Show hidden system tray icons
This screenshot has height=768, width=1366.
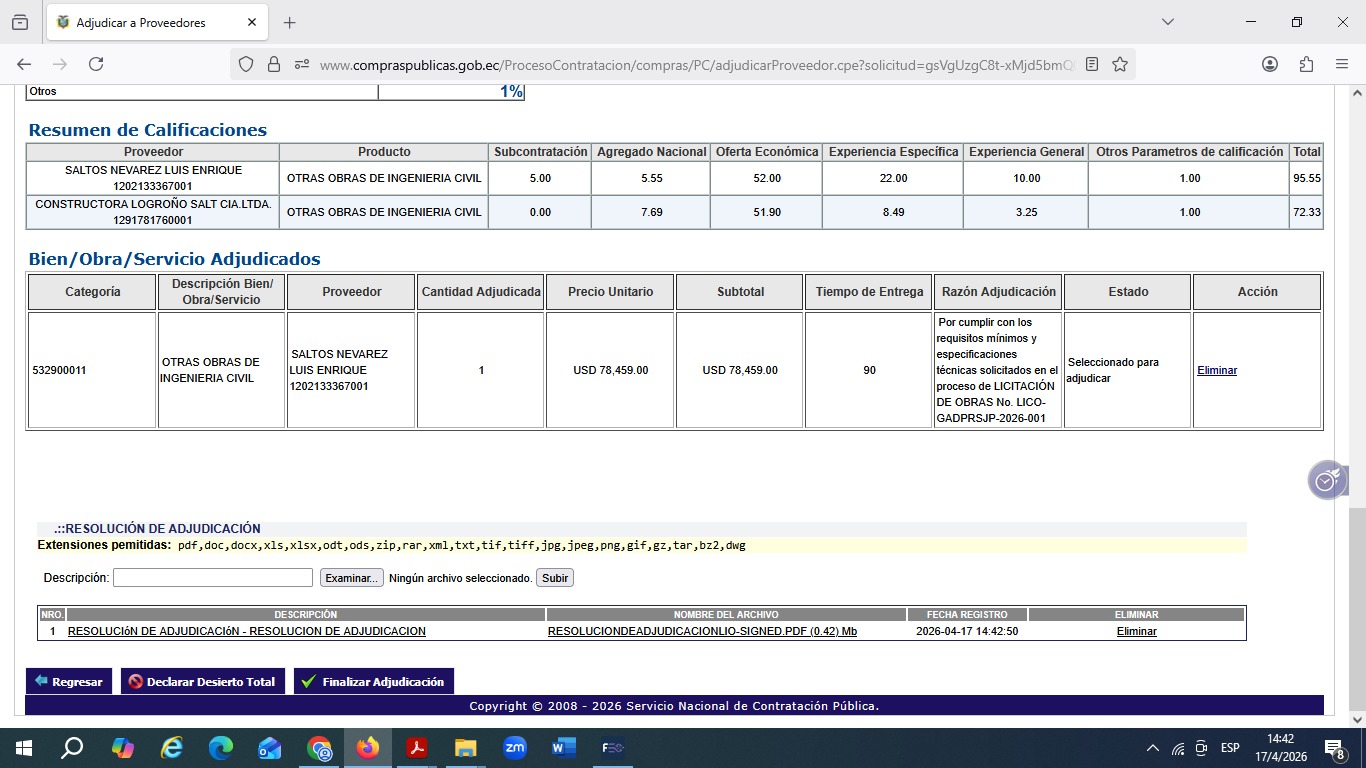pos(1152,748)
